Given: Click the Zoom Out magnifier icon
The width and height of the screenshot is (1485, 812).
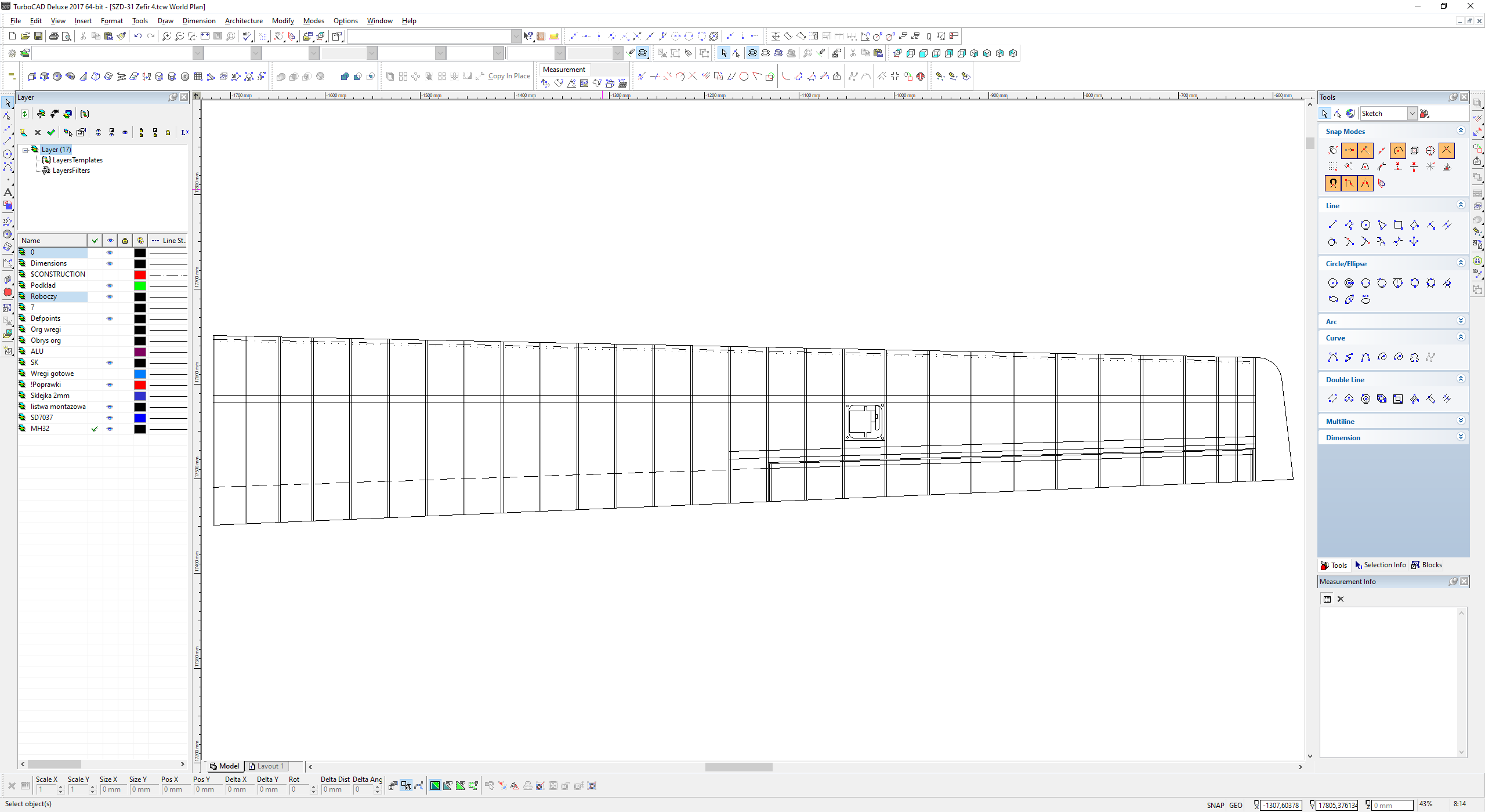Looking at the screenshot, I should (x=179, y=36).
